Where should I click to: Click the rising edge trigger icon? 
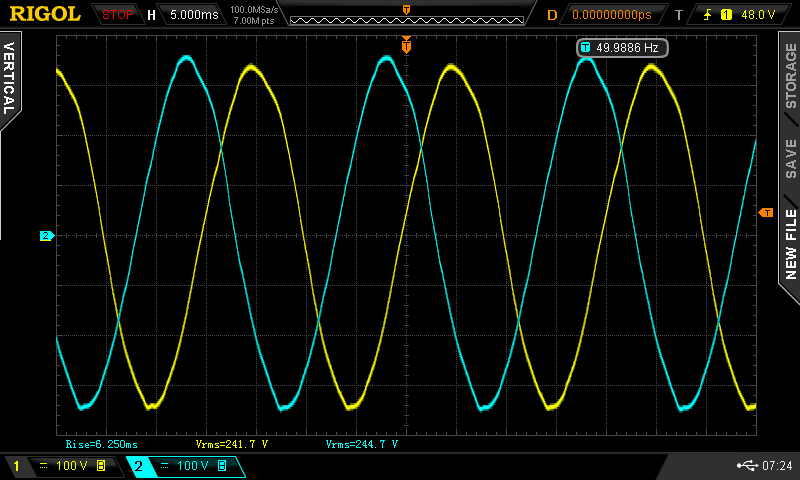coord(709,15)
